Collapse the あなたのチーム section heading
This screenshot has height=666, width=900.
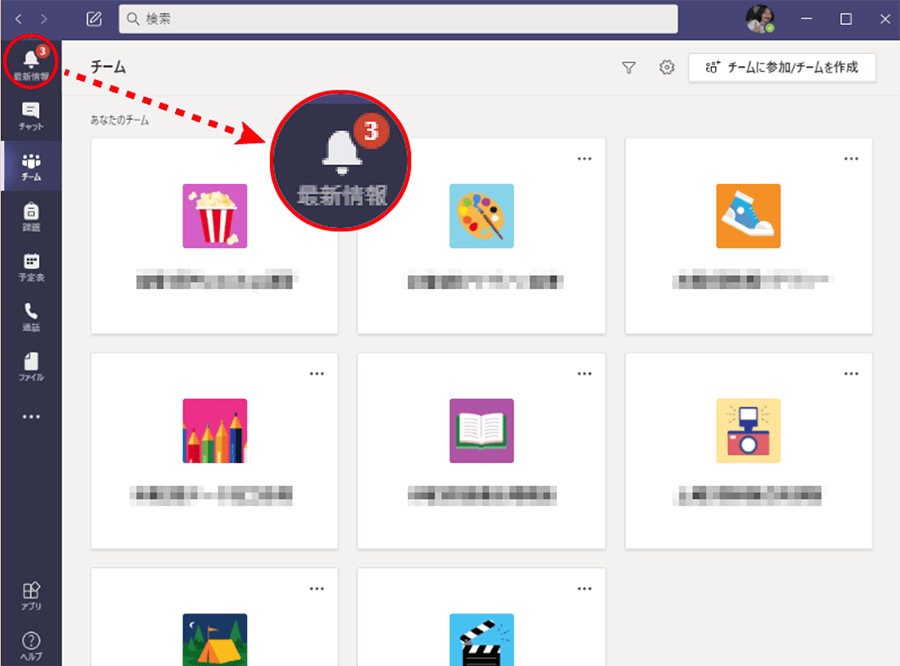pyautogui.click(x=119, y=120)
